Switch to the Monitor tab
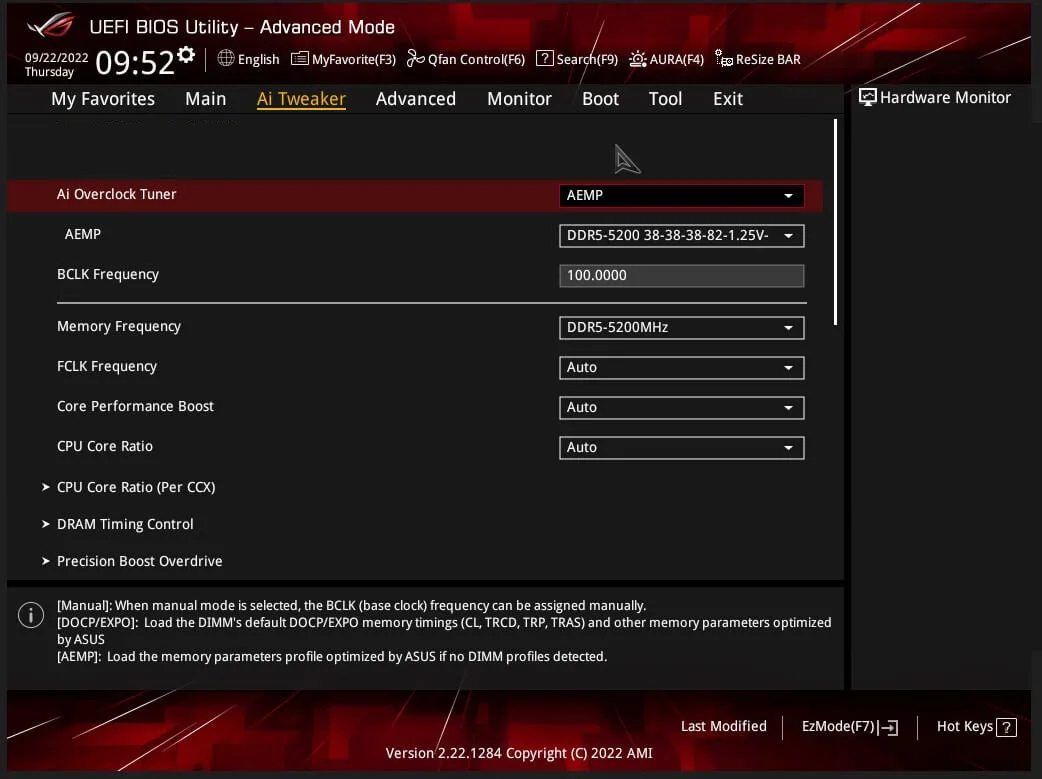 click(x=519, y=99)
